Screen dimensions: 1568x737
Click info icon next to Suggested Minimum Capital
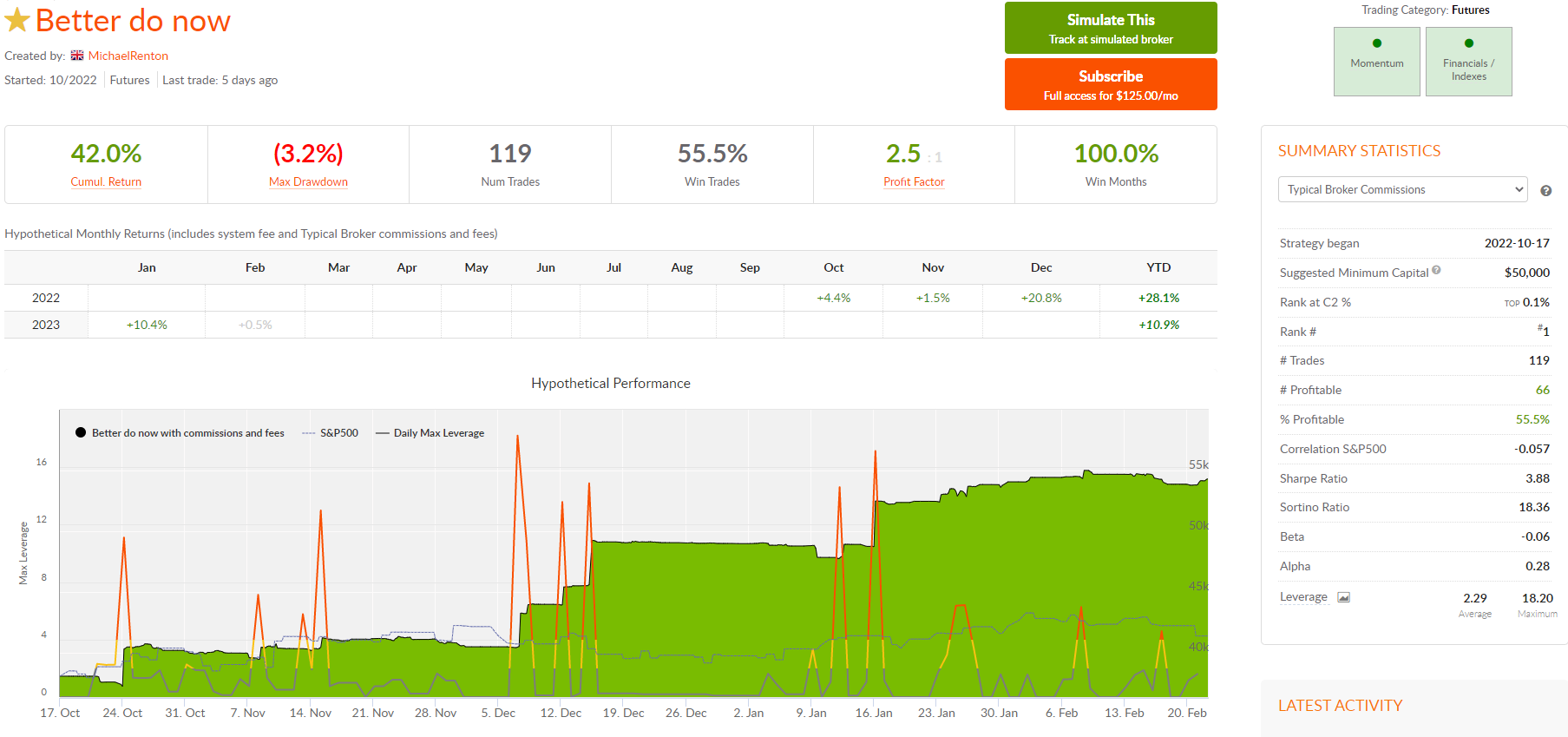1436,271
